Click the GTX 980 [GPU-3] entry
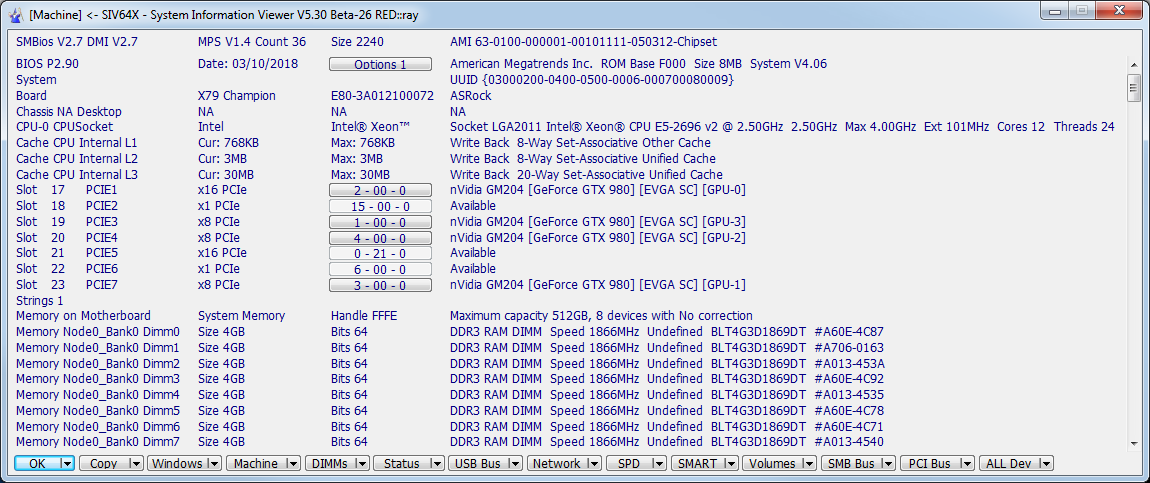This screenshot has width=1150, height=483. [598, 222]
